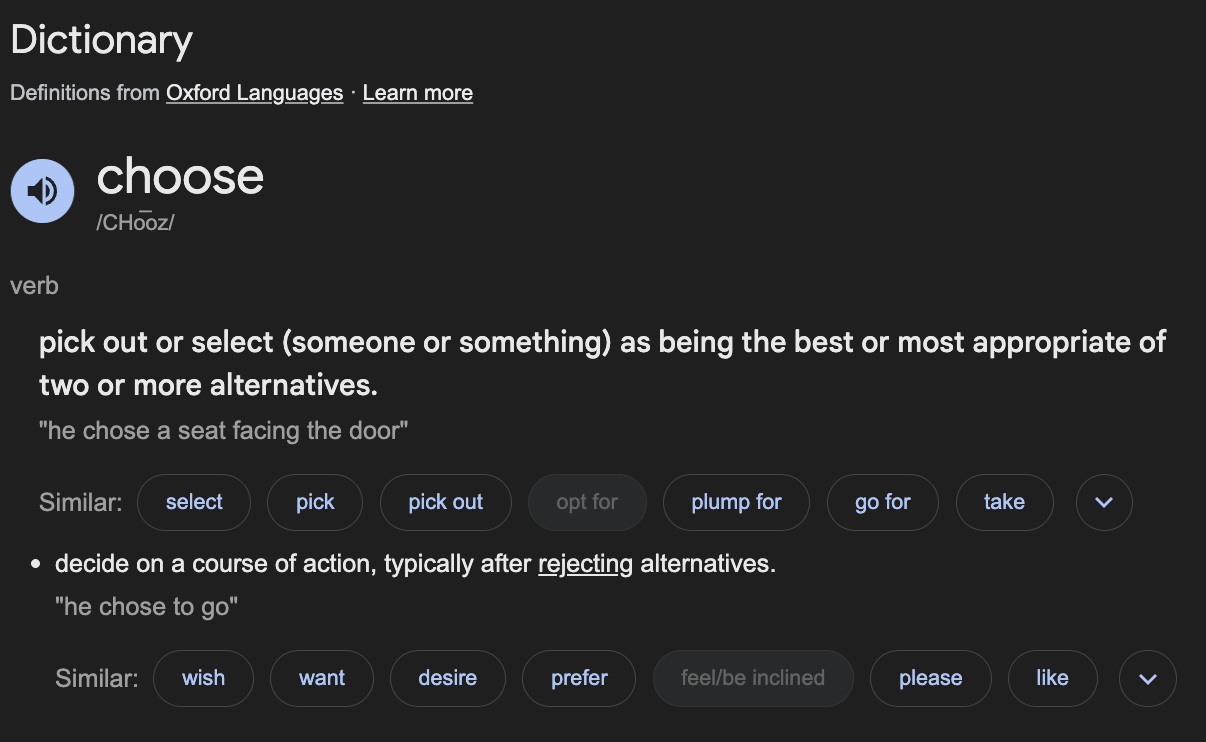Expand more synonyms after 'take'

(x=1104, y=502)
